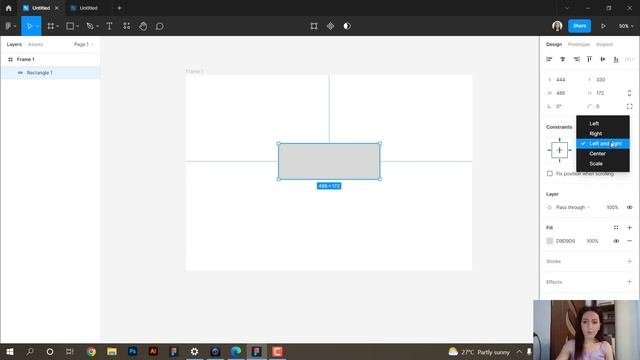Select the Hand tool
Image resolution: width=640 pixels, height=360 pixels.
(x=143, y=26)
